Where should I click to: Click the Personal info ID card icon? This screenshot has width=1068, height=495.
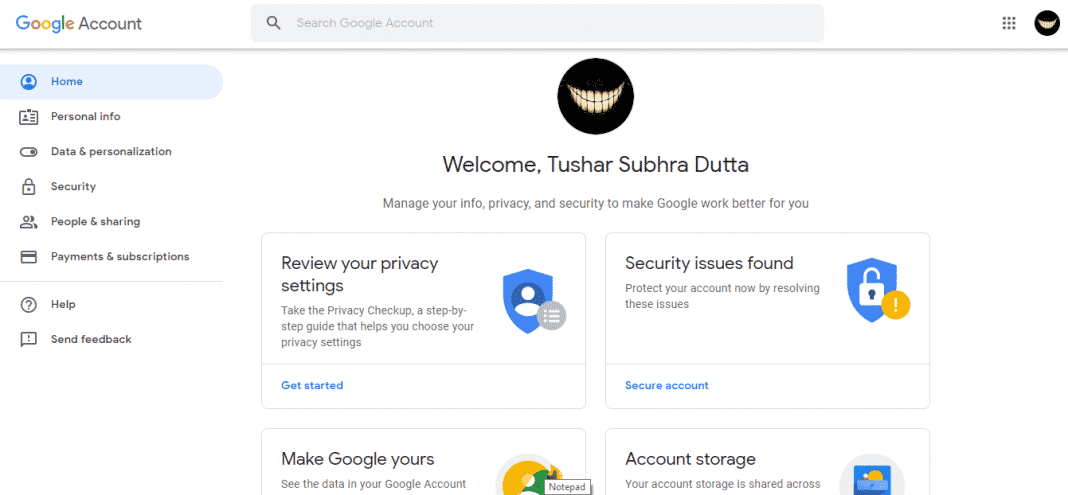tap(29, 116)
